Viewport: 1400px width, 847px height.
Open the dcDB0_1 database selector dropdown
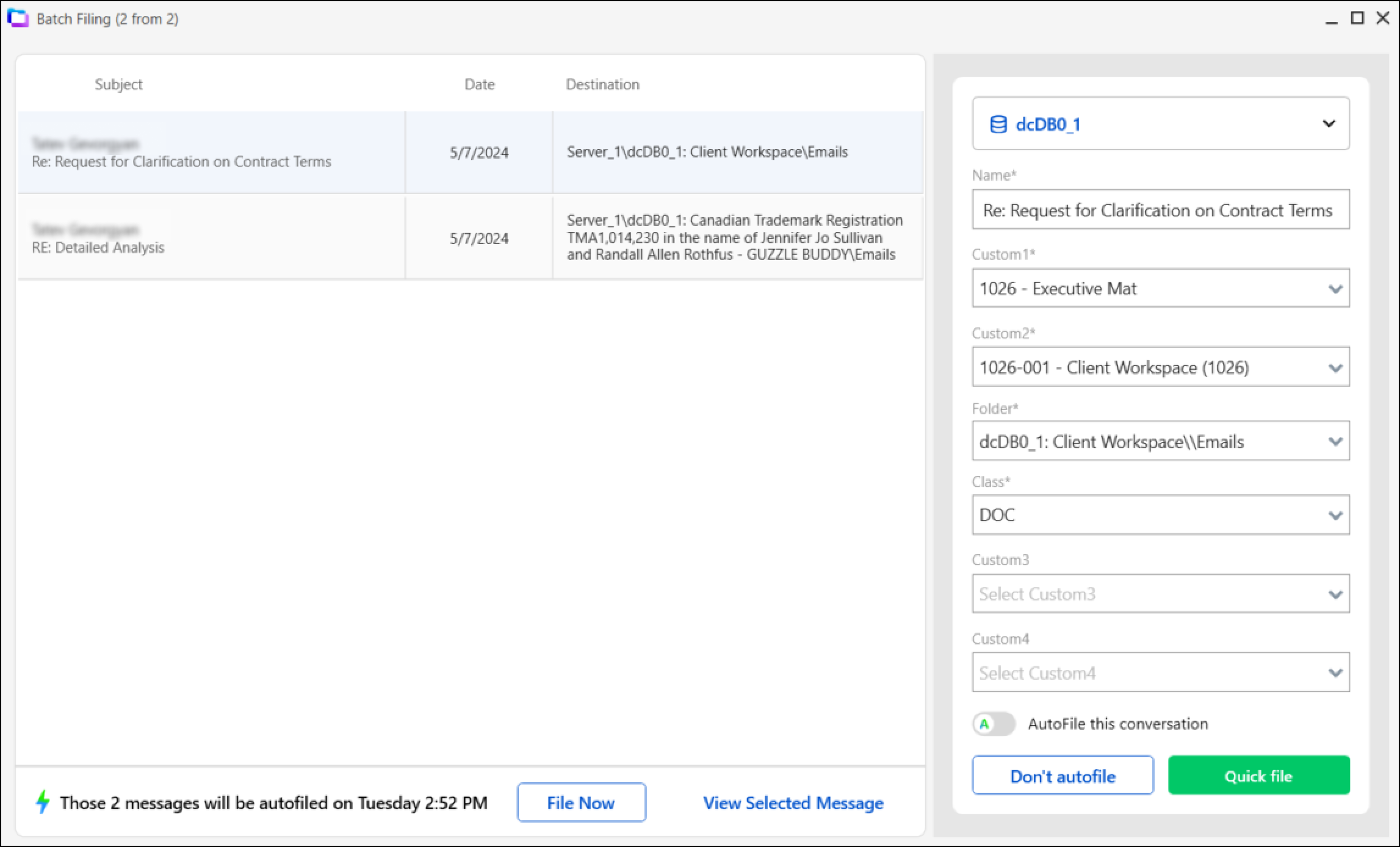pos(1329,124)
